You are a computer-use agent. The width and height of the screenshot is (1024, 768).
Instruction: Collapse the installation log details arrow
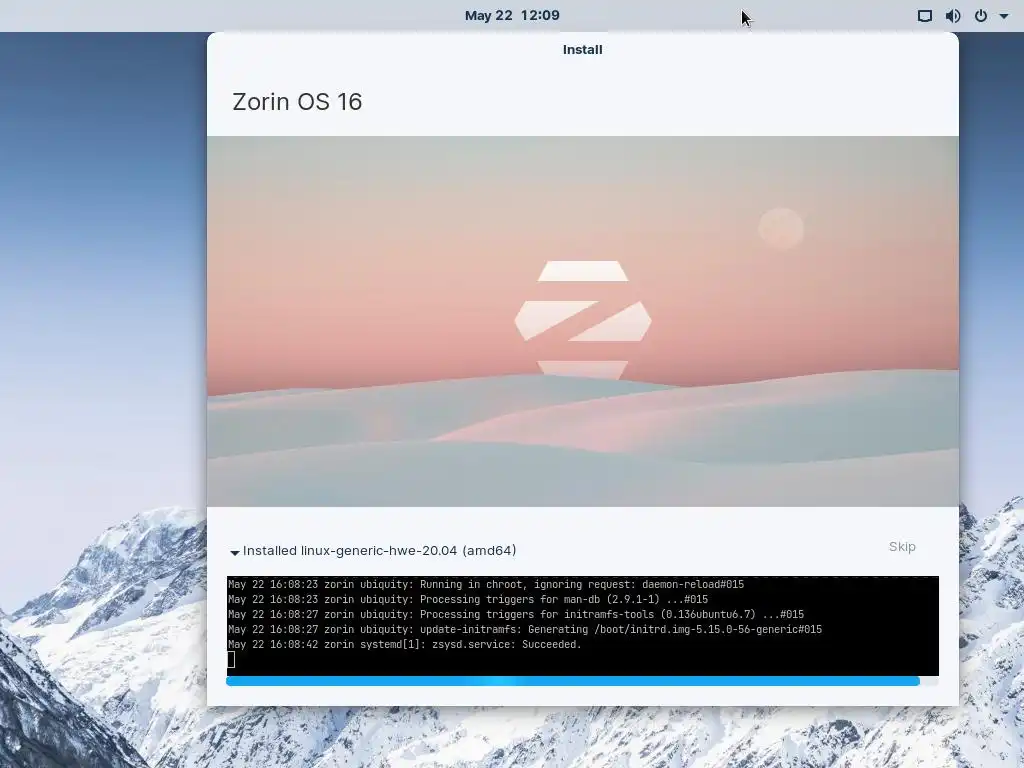[x=234, y=552]
